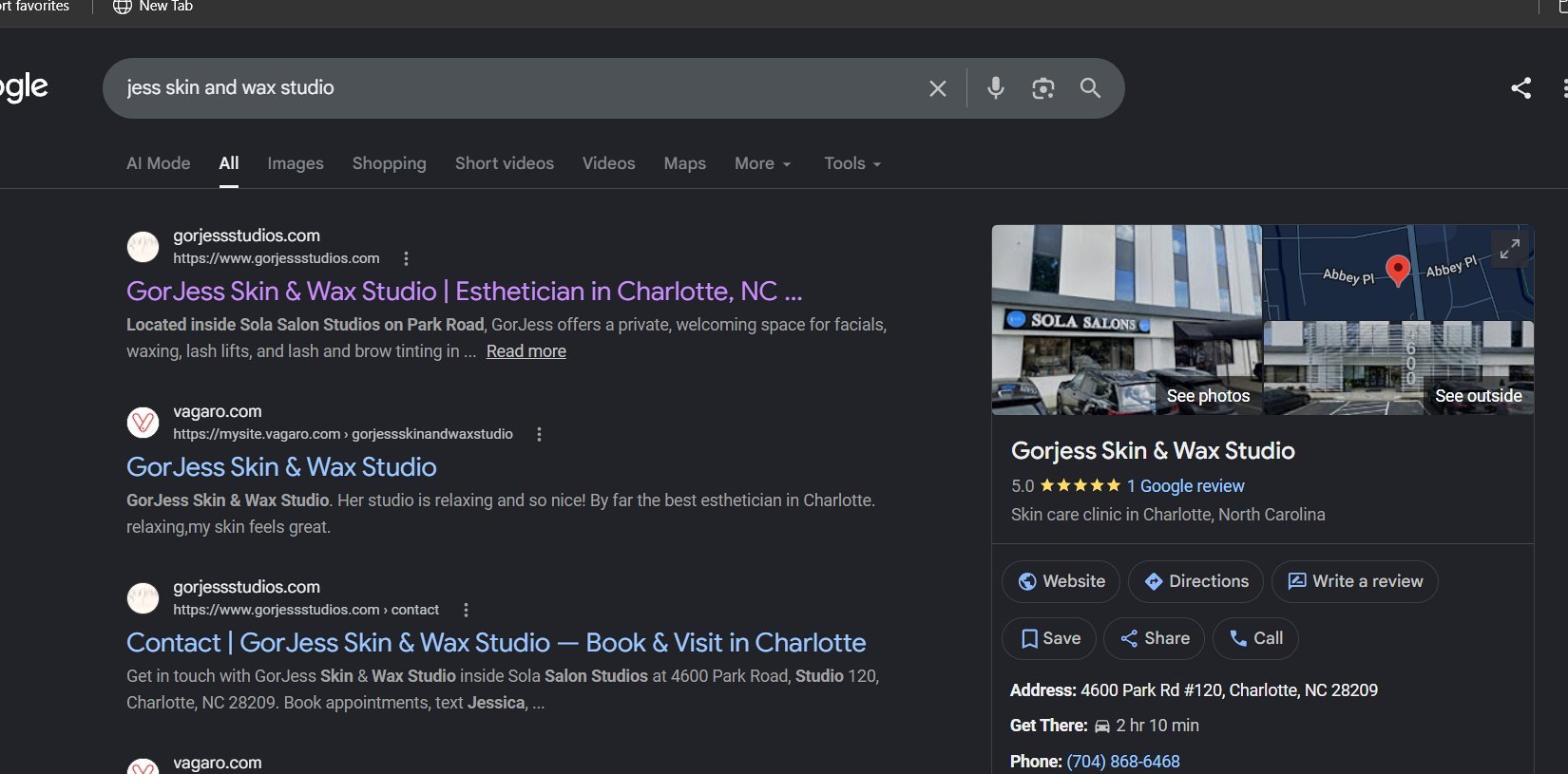Open the 1 Google review link
This screenshot has height=774, width=1568.
pyautogui.click(x=1185, y=486)
